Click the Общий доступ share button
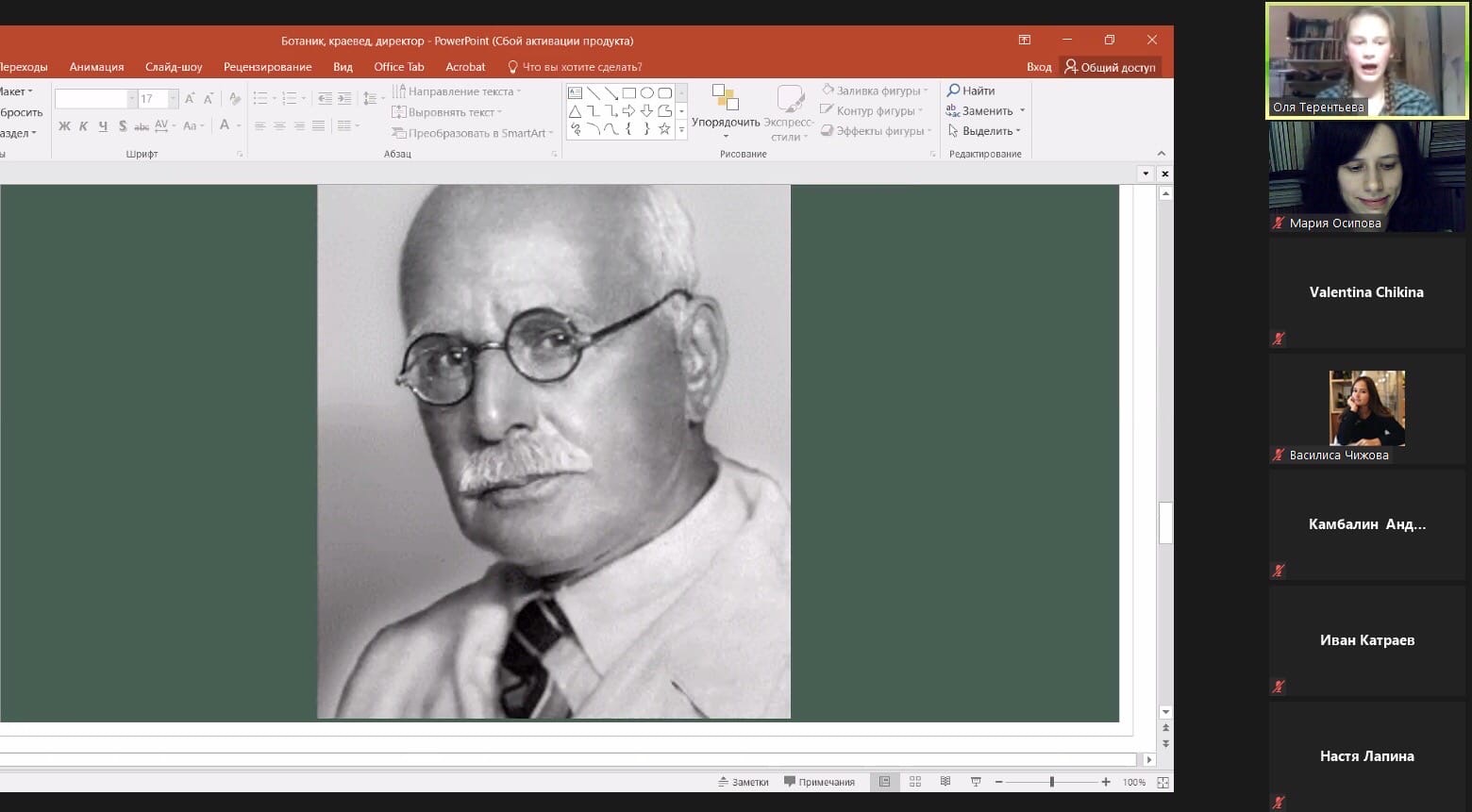The width and height of the screenshot is (1472, 812). (x=1110, y=67)
